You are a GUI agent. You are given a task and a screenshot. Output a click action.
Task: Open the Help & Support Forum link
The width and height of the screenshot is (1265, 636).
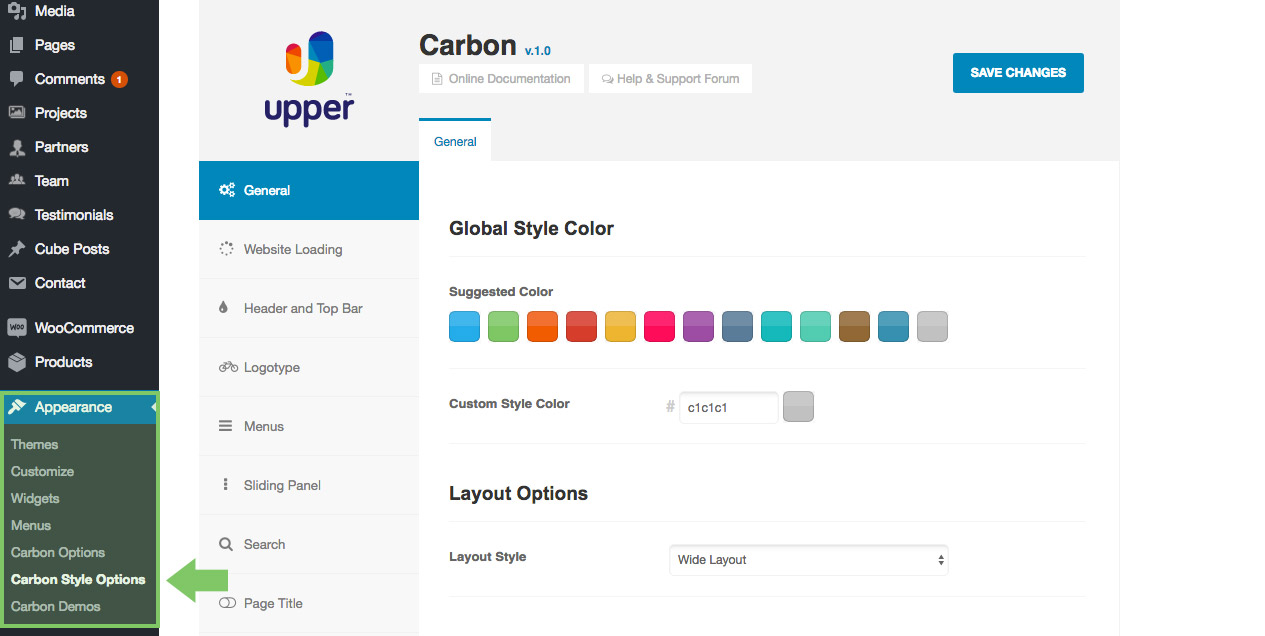point(670,79)
